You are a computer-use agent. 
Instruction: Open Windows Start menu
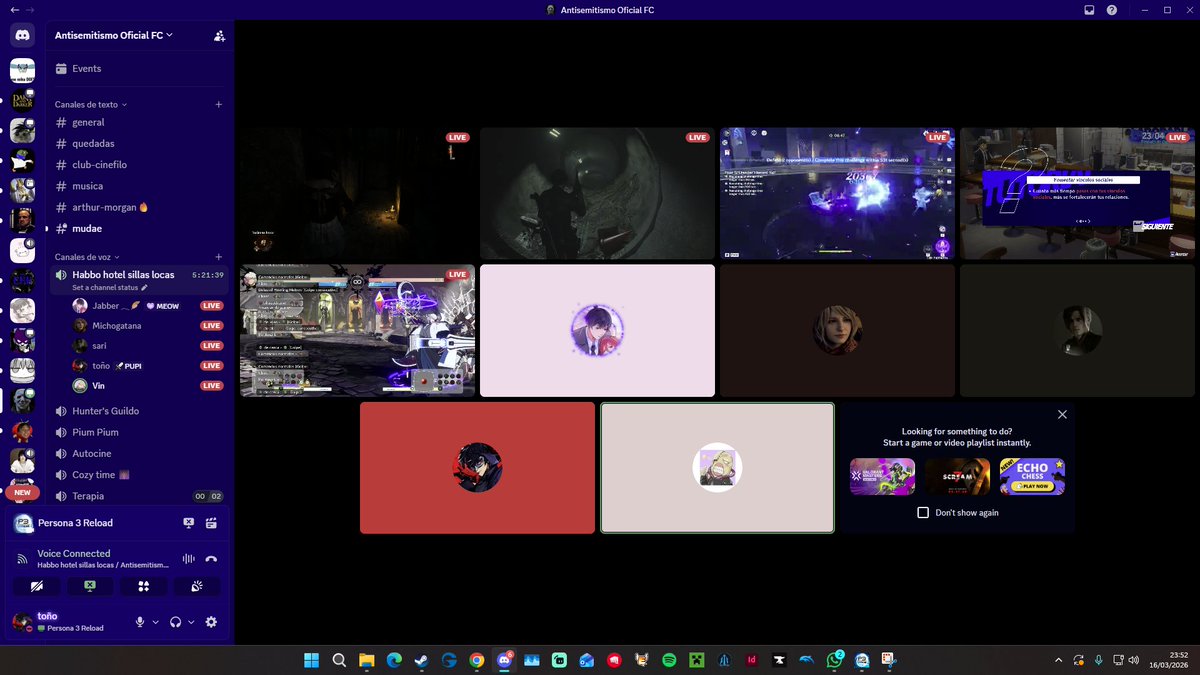(x=311, y=660)
